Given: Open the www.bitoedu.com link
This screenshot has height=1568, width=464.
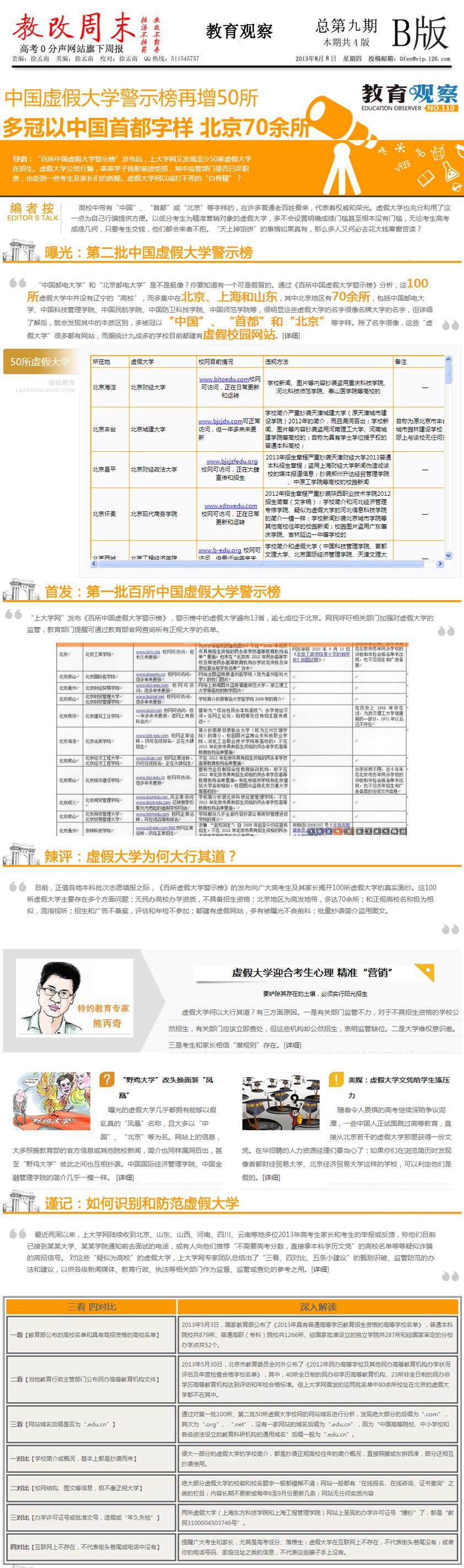Looking at the screenshot, I should [224, 378].
